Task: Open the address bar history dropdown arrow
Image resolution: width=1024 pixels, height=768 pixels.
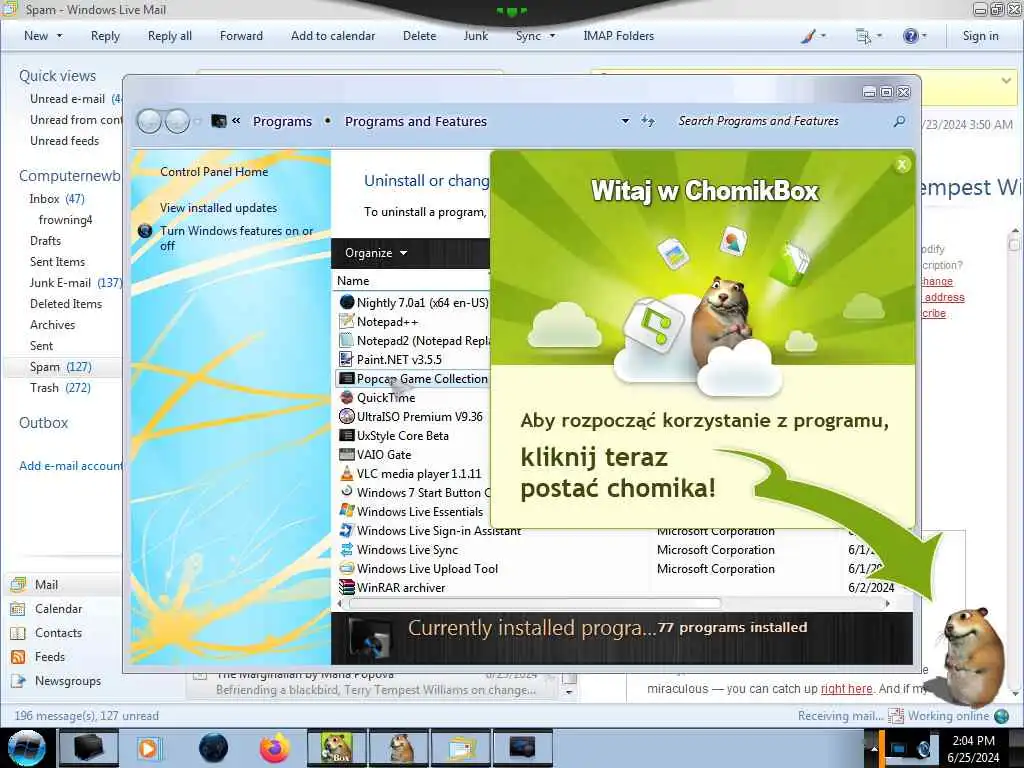Action: click(x=625, y=121)
